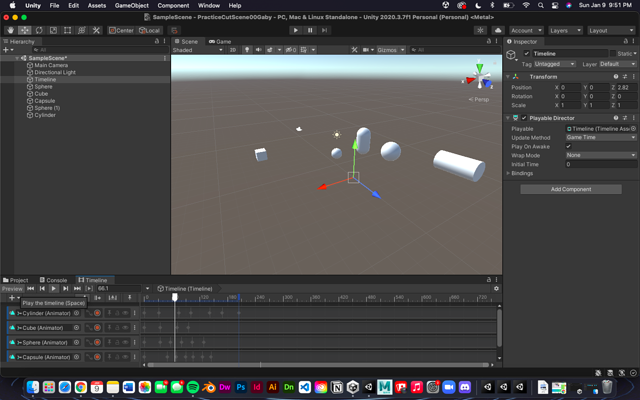Toggle Timeline object active checkbox
Image resolution: width=640 pixels, height=400 pixels.
pyautogui.click(x=527, y=53)
